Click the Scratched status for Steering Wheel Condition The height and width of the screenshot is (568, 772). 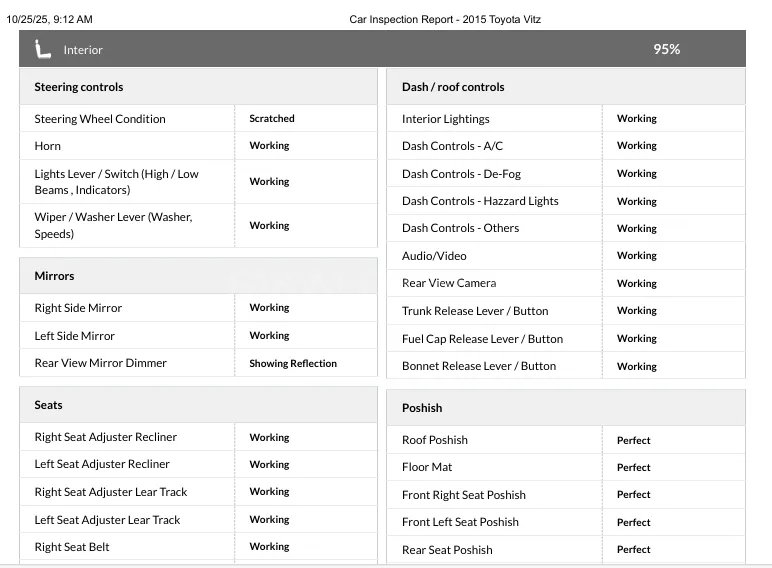[x=272, y=118]
